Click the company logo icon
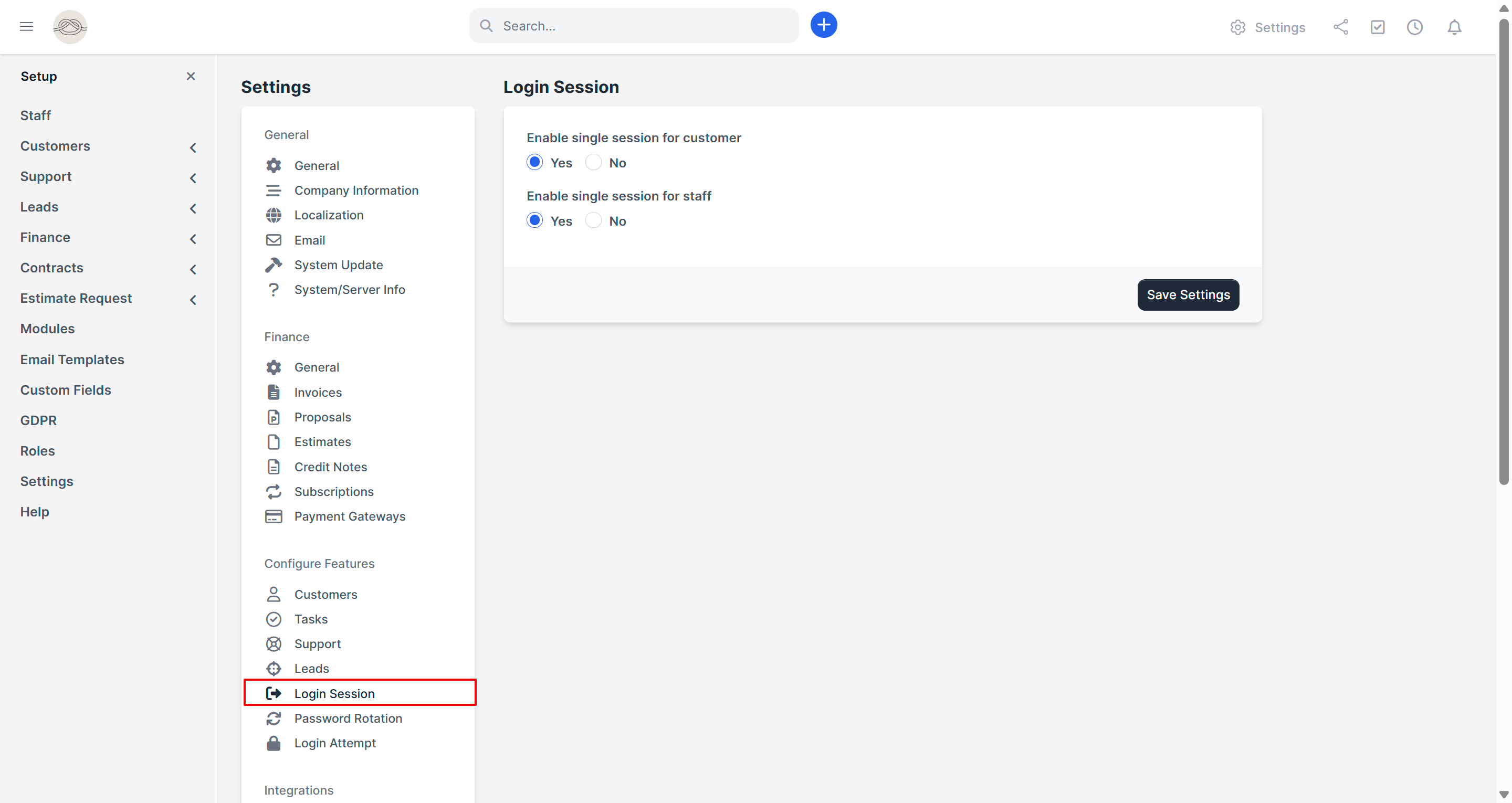Screen dimensions: 1512x803 coord(70,26)
